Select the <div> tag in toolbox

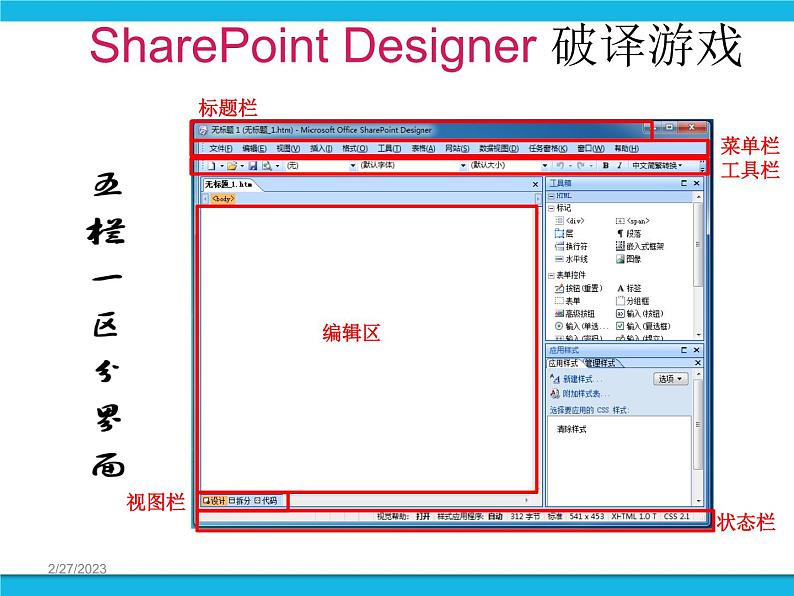coord(570,221)
